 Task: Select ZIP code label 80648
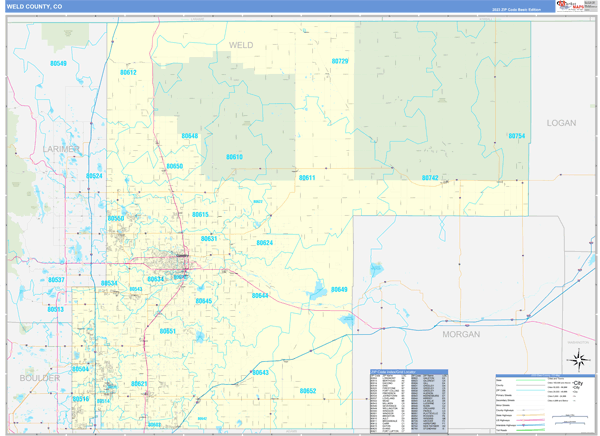coord(190,136)
